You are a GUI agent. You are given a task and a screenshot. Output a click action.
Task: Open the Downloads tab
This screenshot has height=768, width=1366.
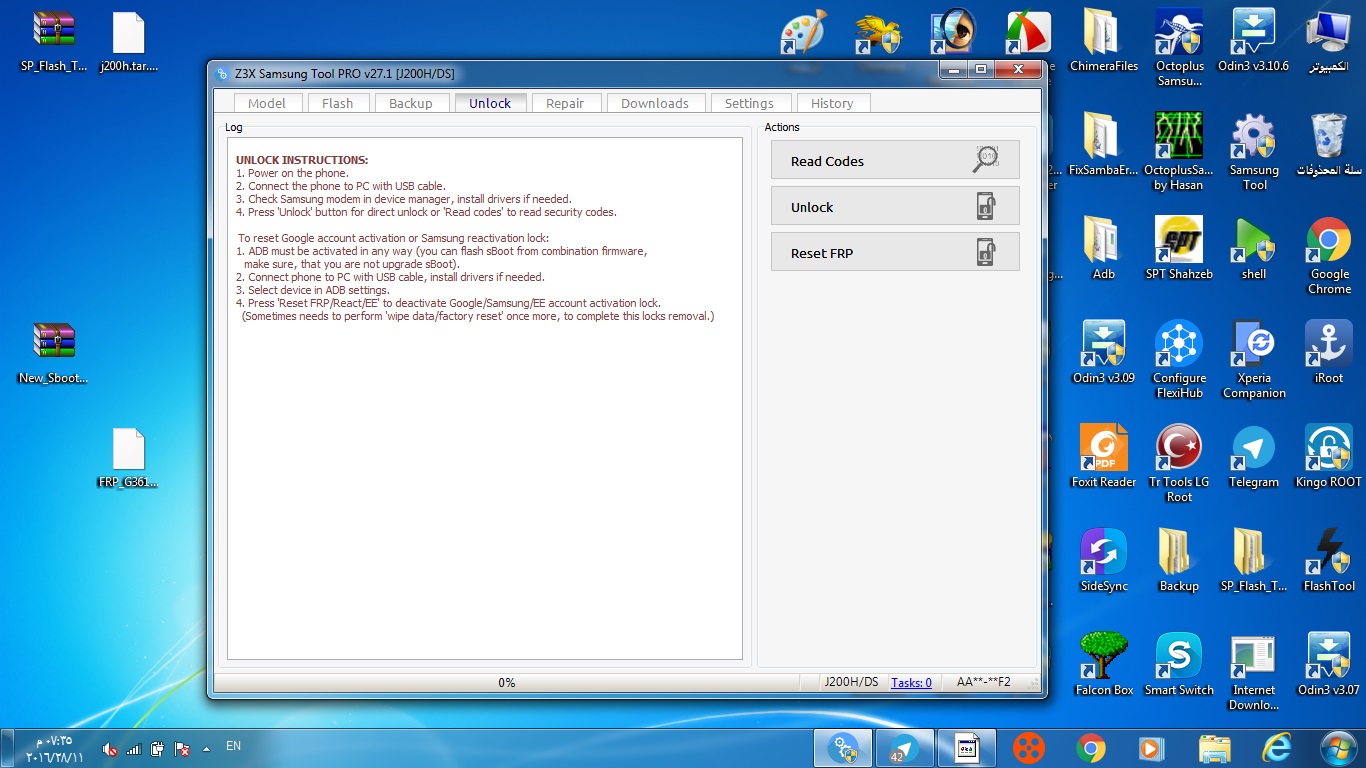click(x=655, y=103)
